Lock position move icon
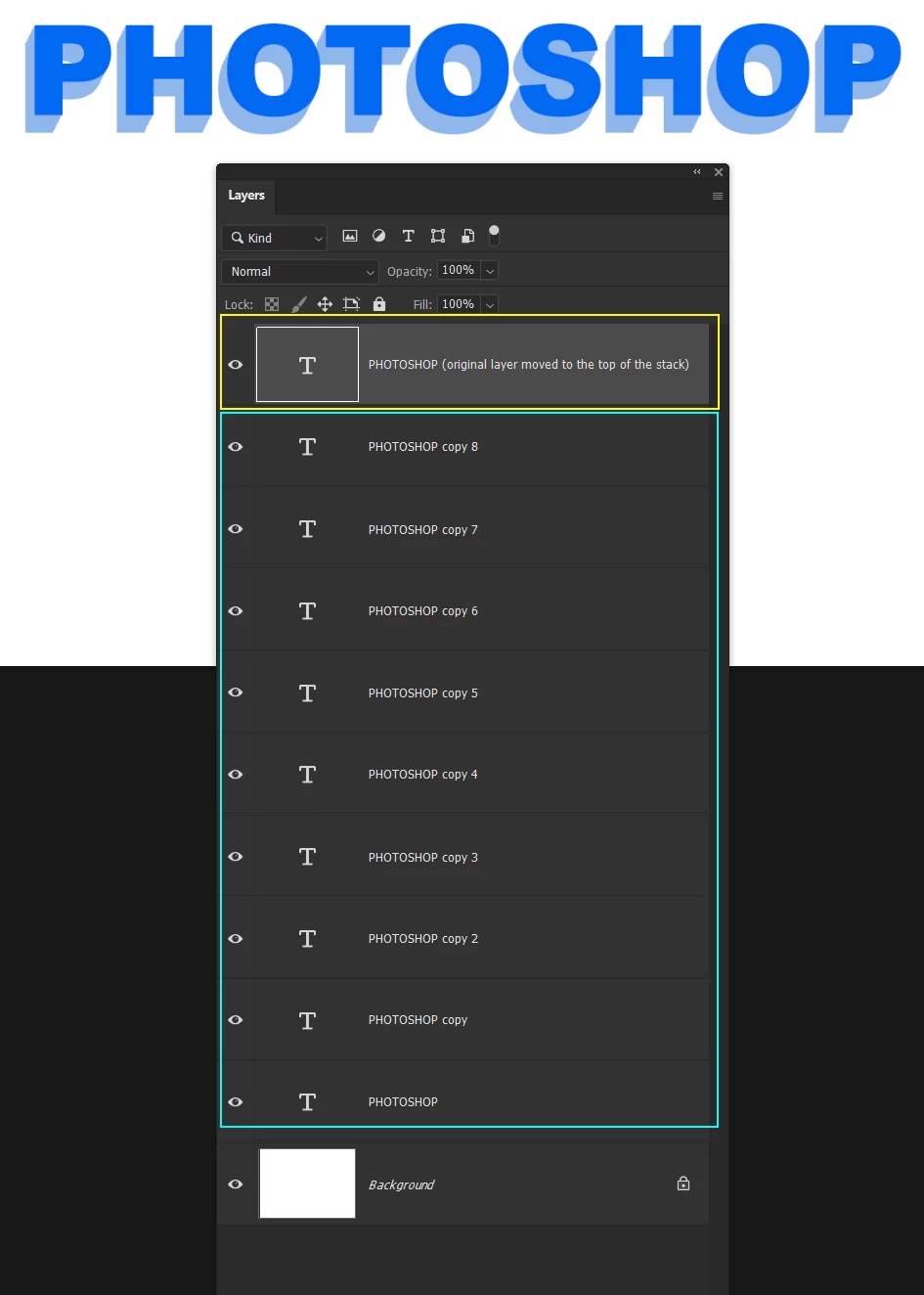 [325, 304]
